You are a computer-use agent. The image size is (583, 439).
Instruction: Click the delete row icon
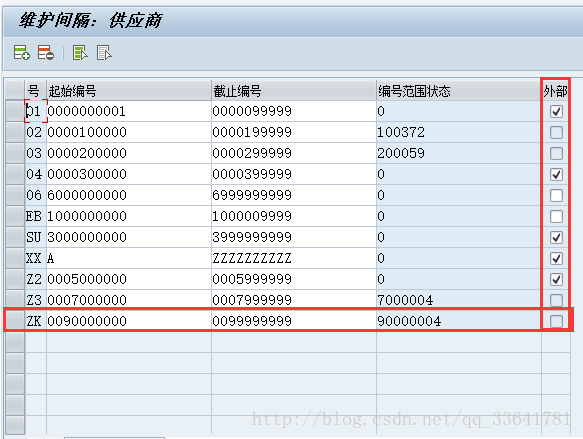pos(46,53)
